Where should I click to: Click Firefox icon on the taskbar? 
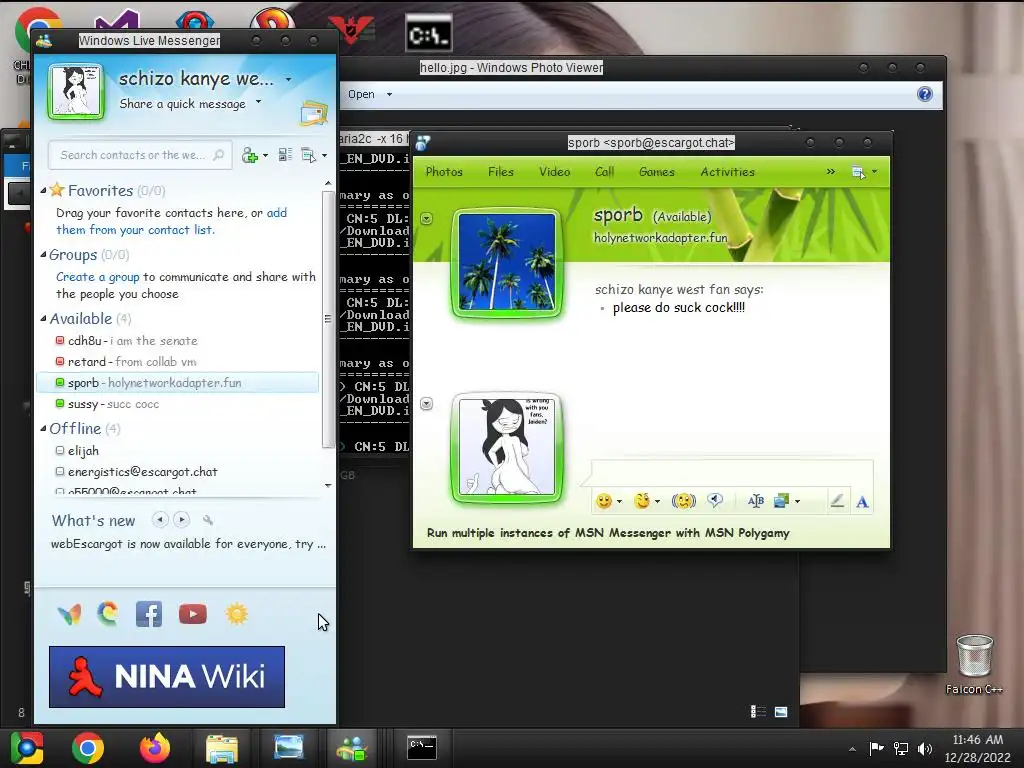pos(155,748)
